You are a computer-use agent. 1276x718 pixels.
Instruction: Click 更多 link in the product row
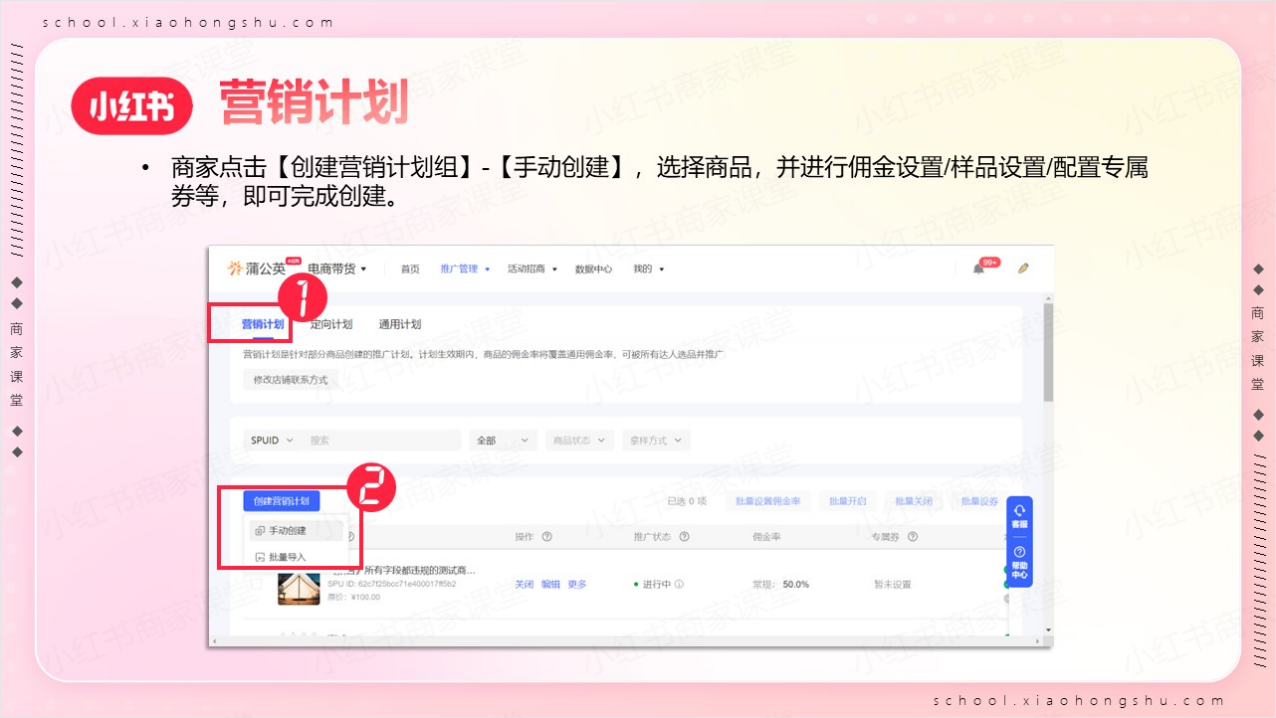[x=577, y=584]
